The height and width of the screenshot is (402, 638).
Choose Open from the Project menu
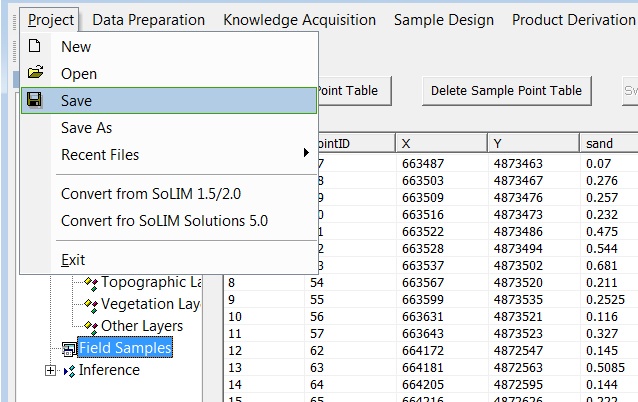coord(169,74)
